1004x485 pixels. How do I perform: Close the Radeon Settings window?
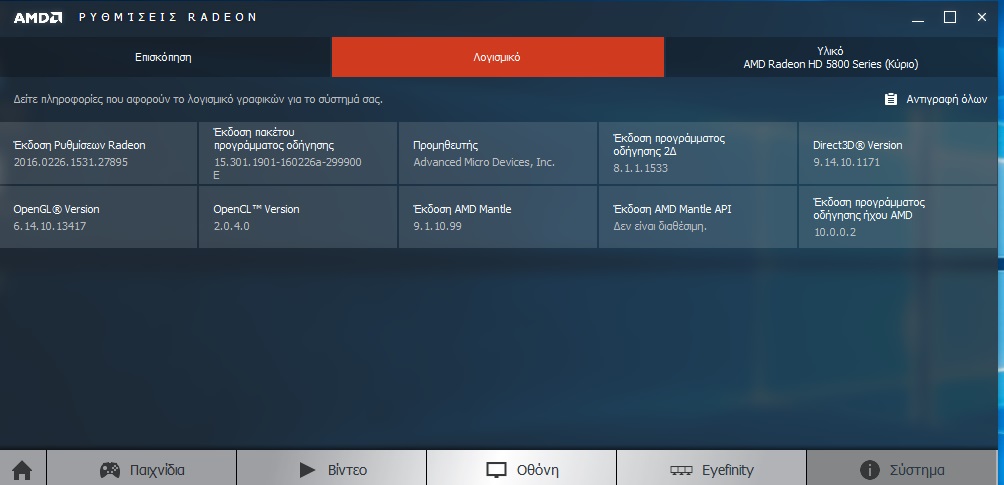click(982, 17)
